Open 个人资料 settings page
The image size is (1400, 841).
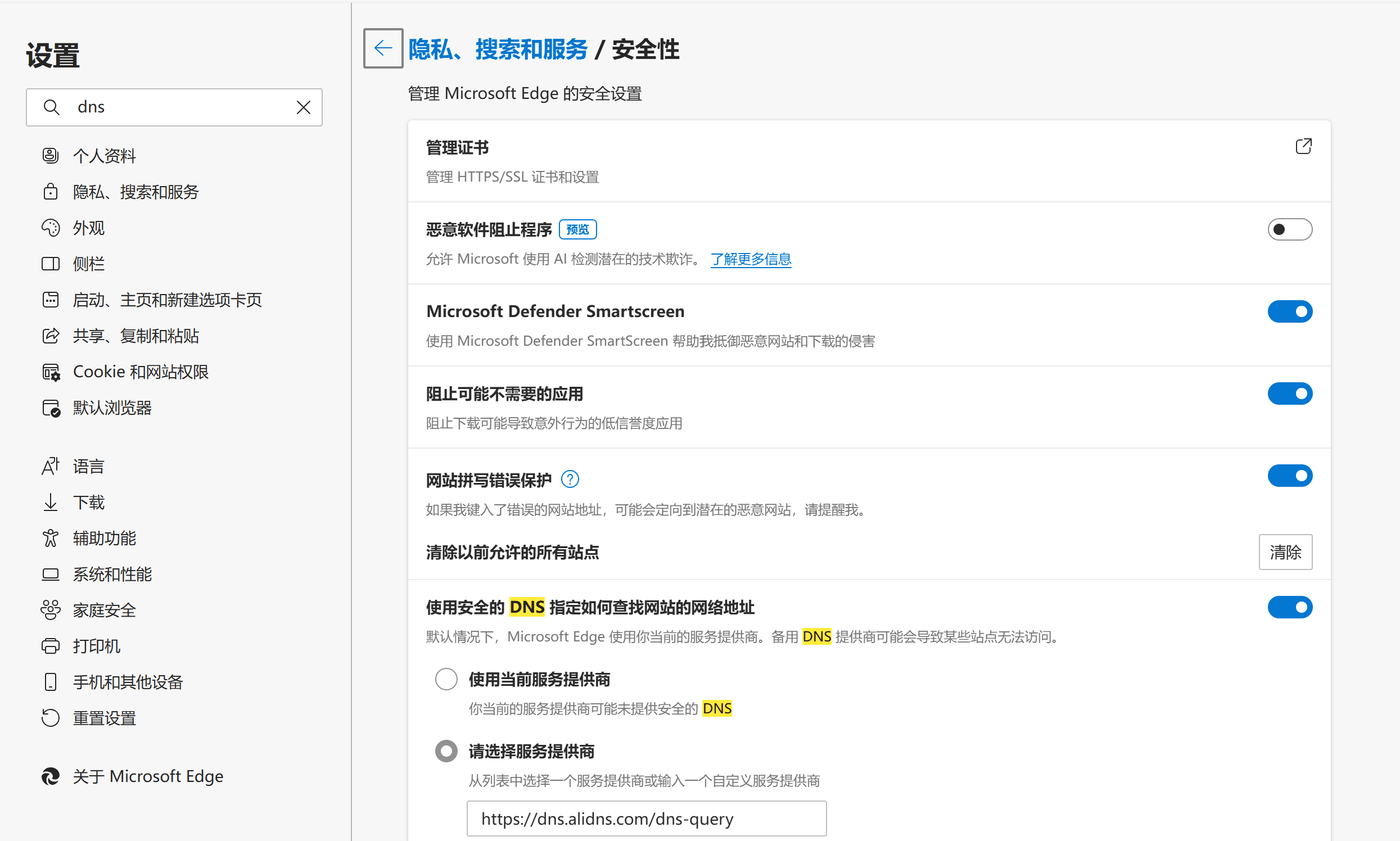pos(104,156)
